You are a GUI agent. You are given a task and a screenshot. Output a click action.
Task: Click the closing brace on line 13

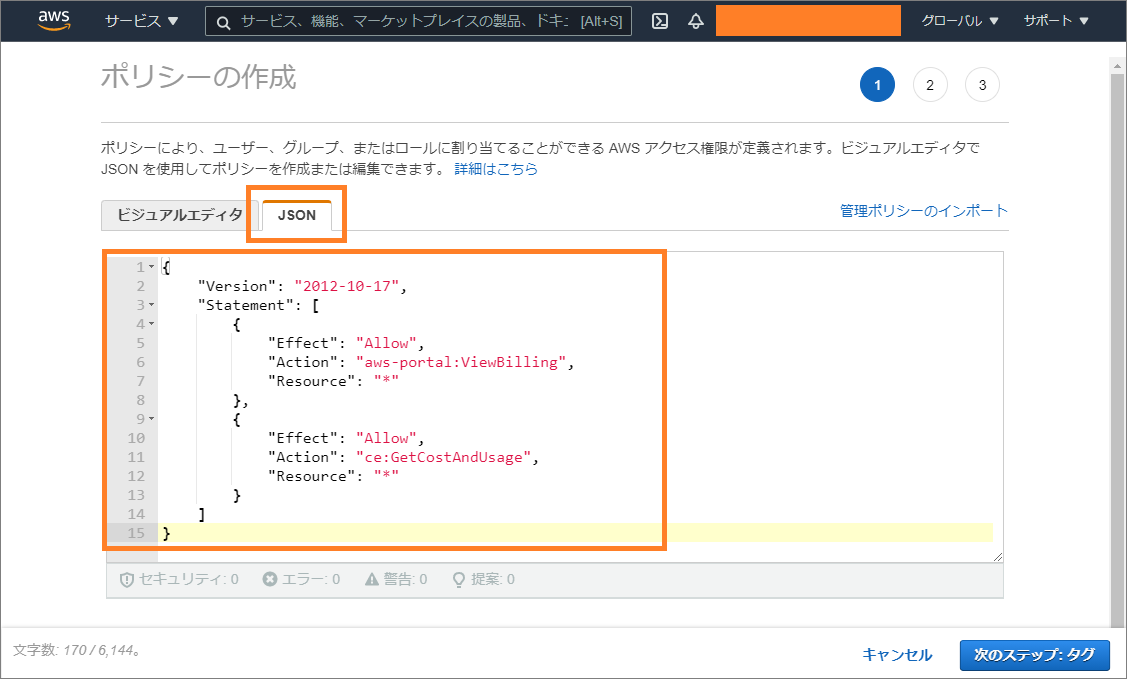(x=237, y=495)
